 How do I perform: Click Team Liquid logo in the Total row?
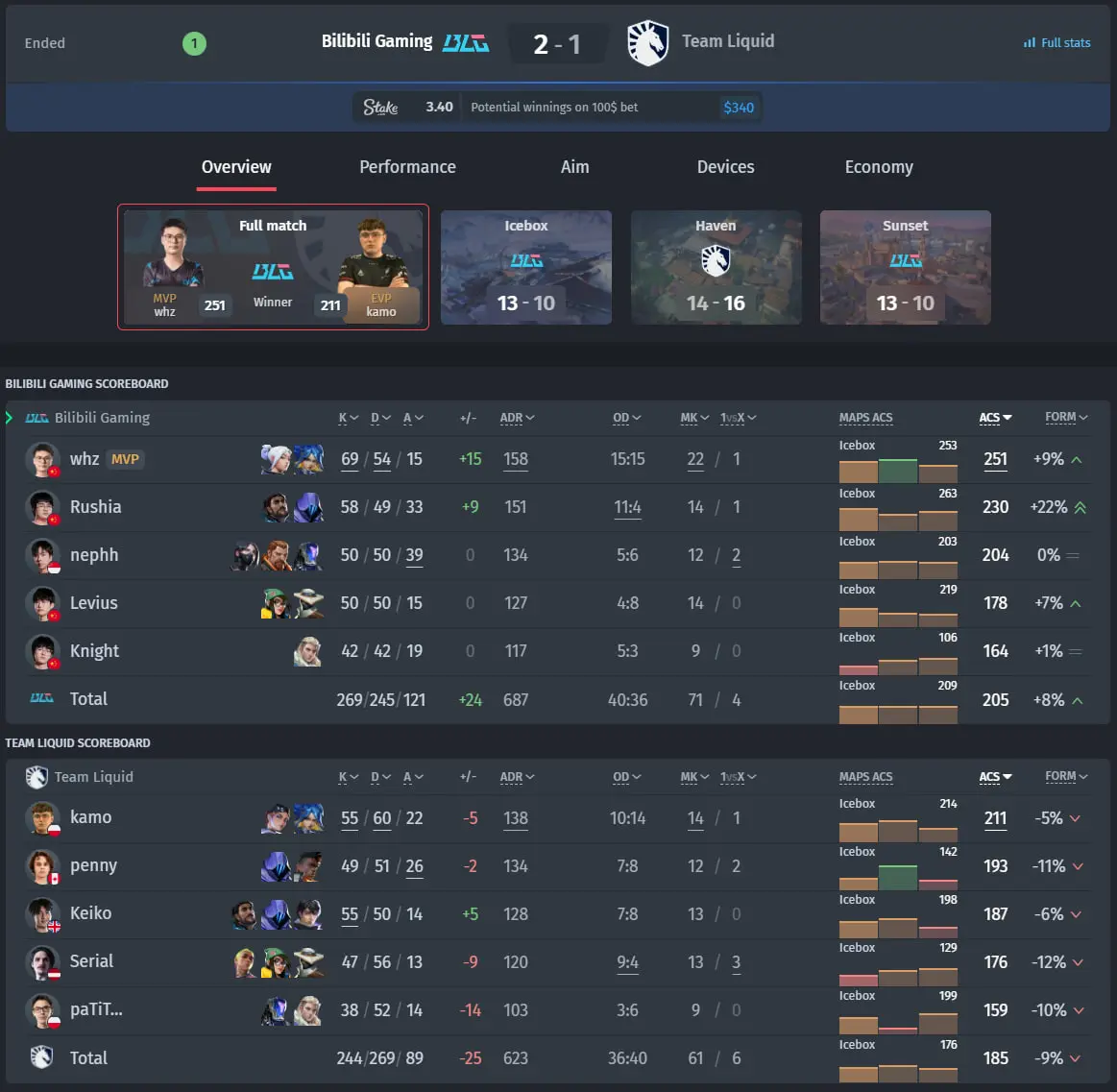41,1057
